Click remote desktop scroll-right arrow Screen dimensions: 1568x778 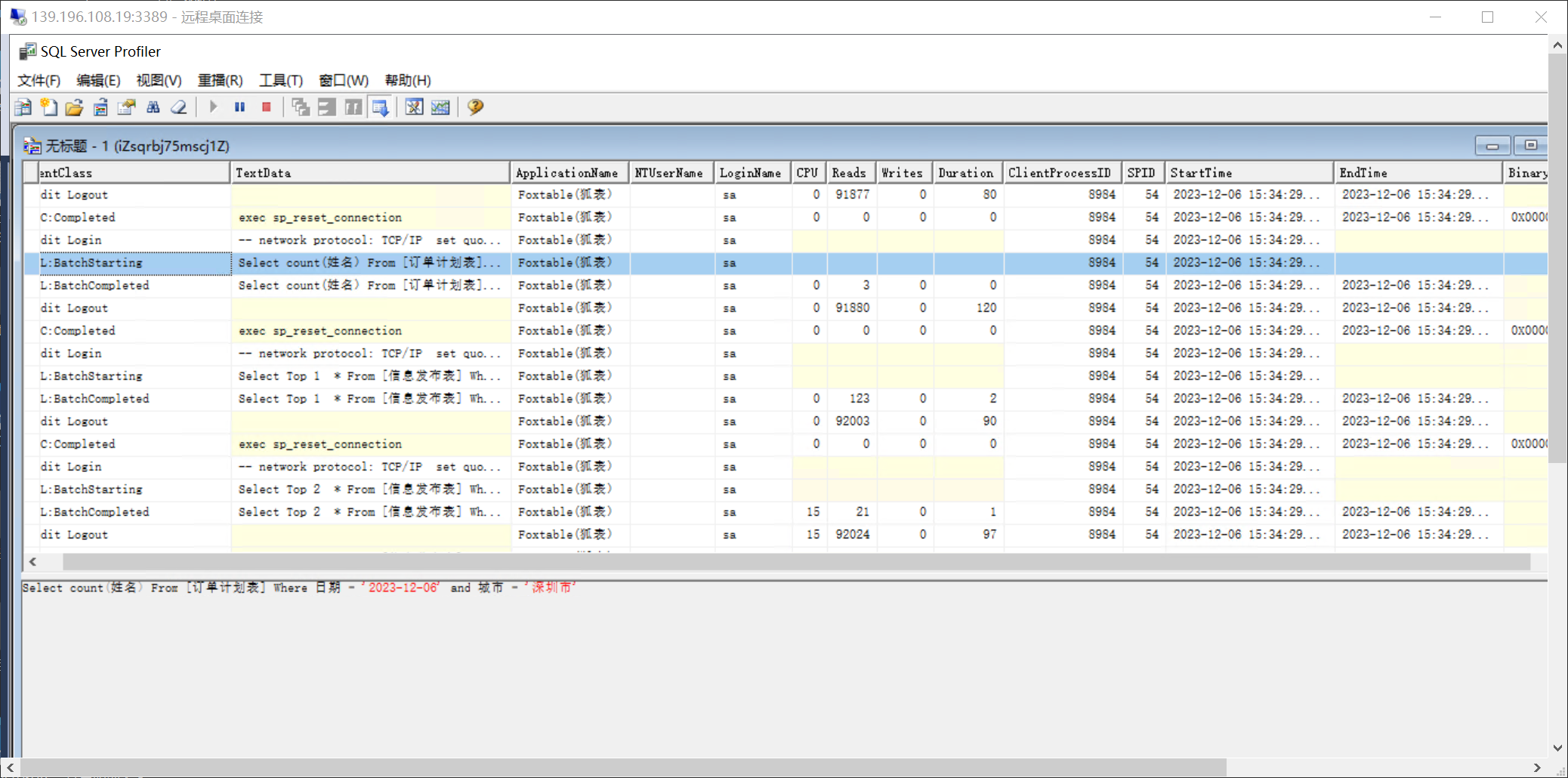(x=1537, y=767)
